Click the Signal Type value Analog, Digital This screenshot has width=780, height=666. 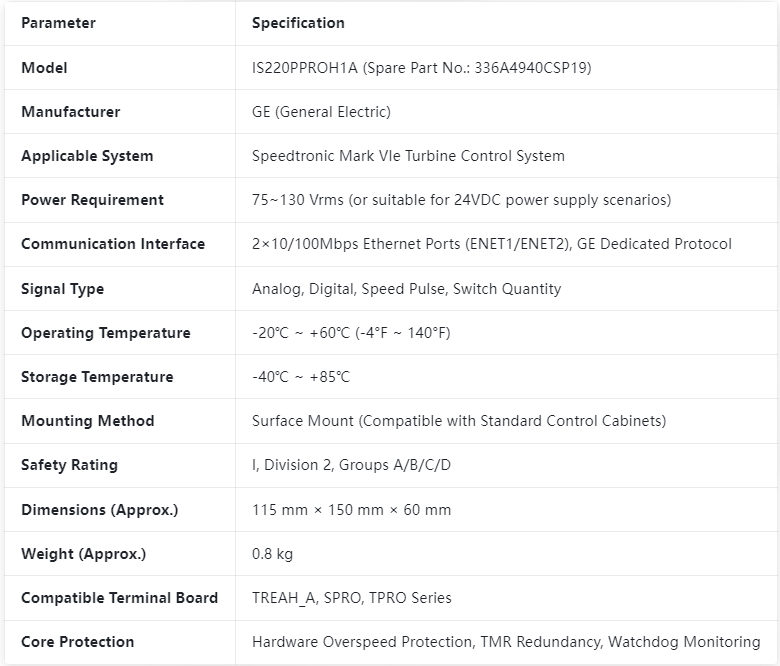coord(406,289)
